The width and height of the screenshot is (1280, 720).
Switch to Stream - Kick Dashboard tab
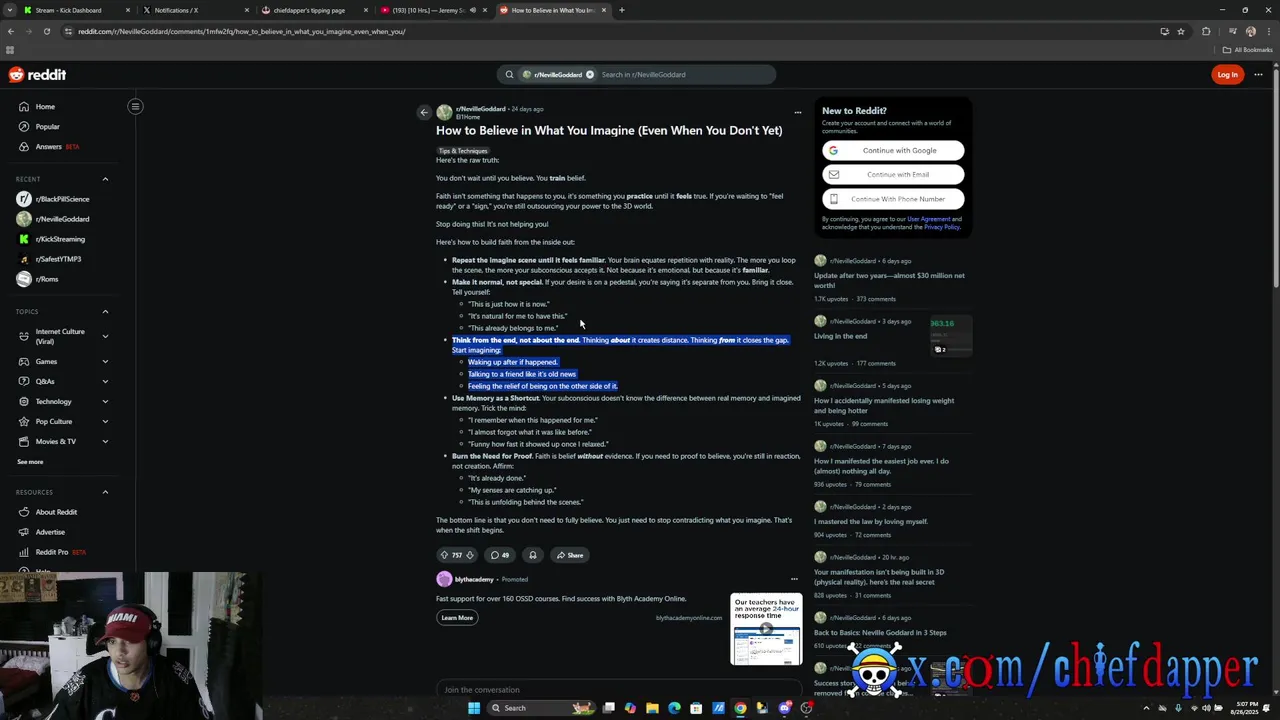[68, 10]
